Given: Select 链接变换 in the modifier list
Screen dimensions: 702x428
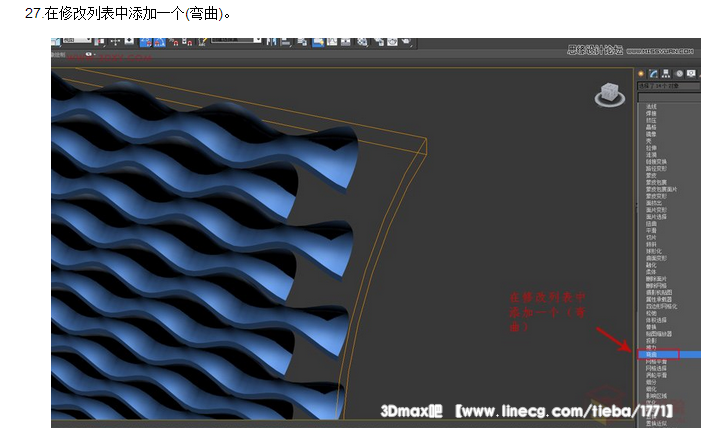Looking at the screenshot, I should coord(656,162).
